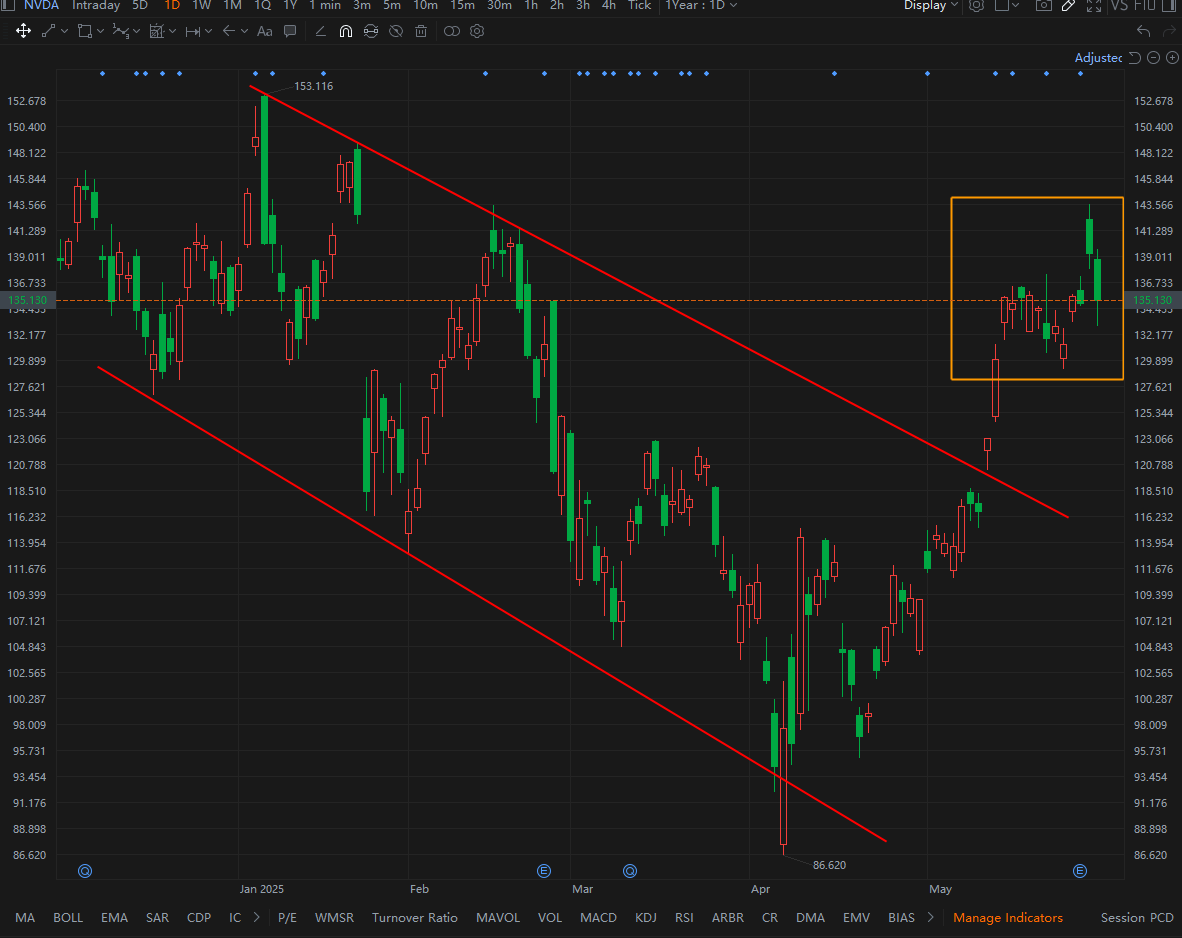The image size is (1182, 938).
Task: Show more sub-indicators arrow after BIAS
Action: (930, 918)
